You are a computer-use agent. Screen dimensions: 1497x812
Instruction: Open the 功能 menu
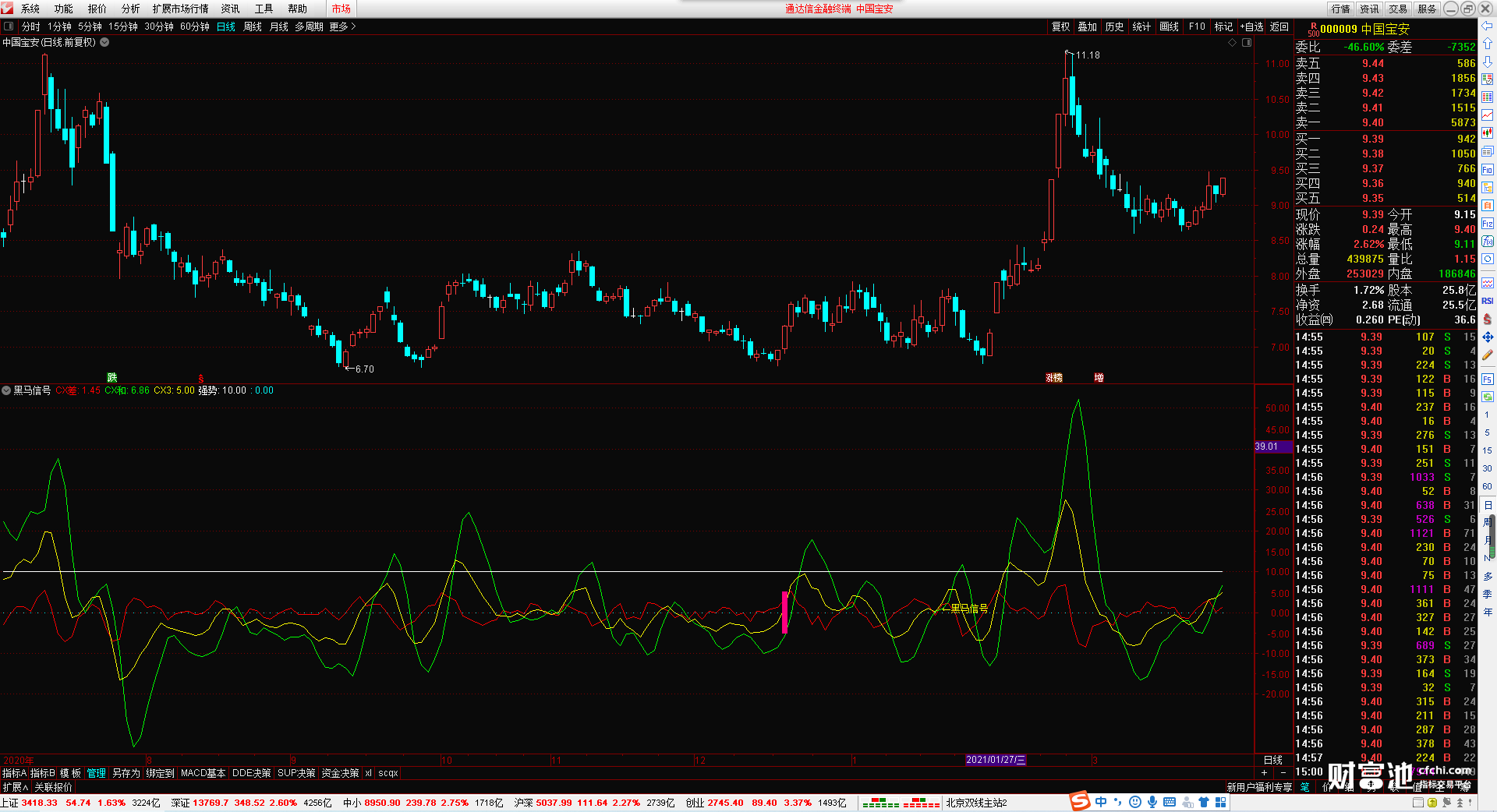64,9
